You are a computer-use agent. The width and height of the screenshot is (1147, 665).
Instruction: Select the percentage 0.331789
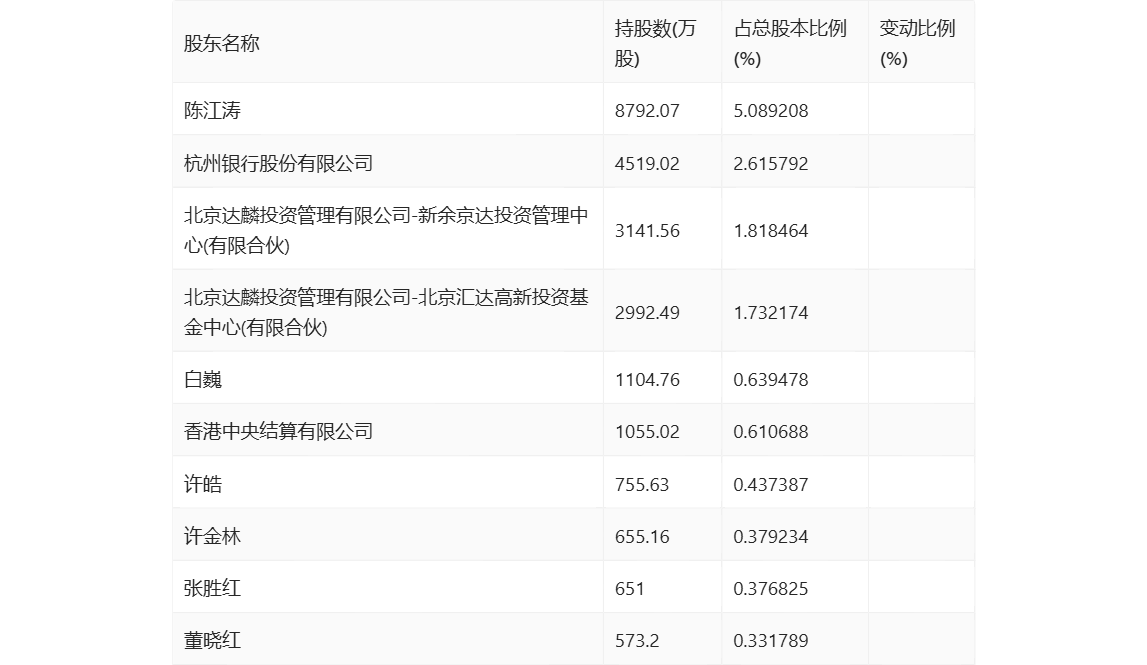click(x=771, y=641)
